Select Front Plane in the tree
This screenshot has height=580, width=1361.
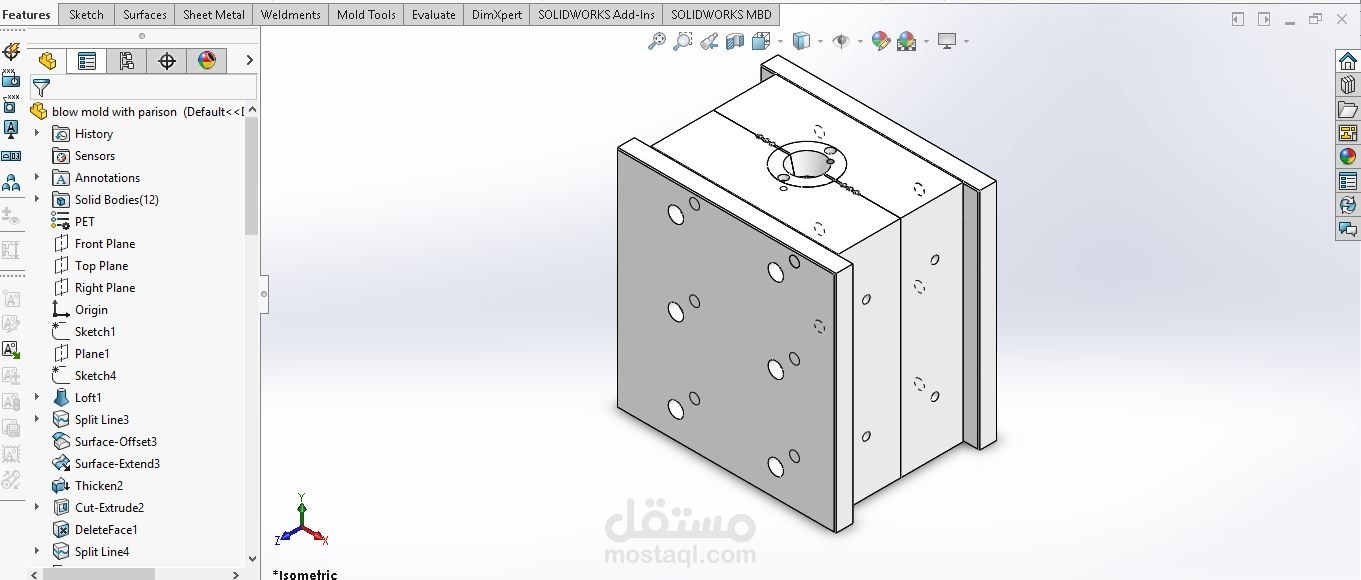click(x=94, y=244)
